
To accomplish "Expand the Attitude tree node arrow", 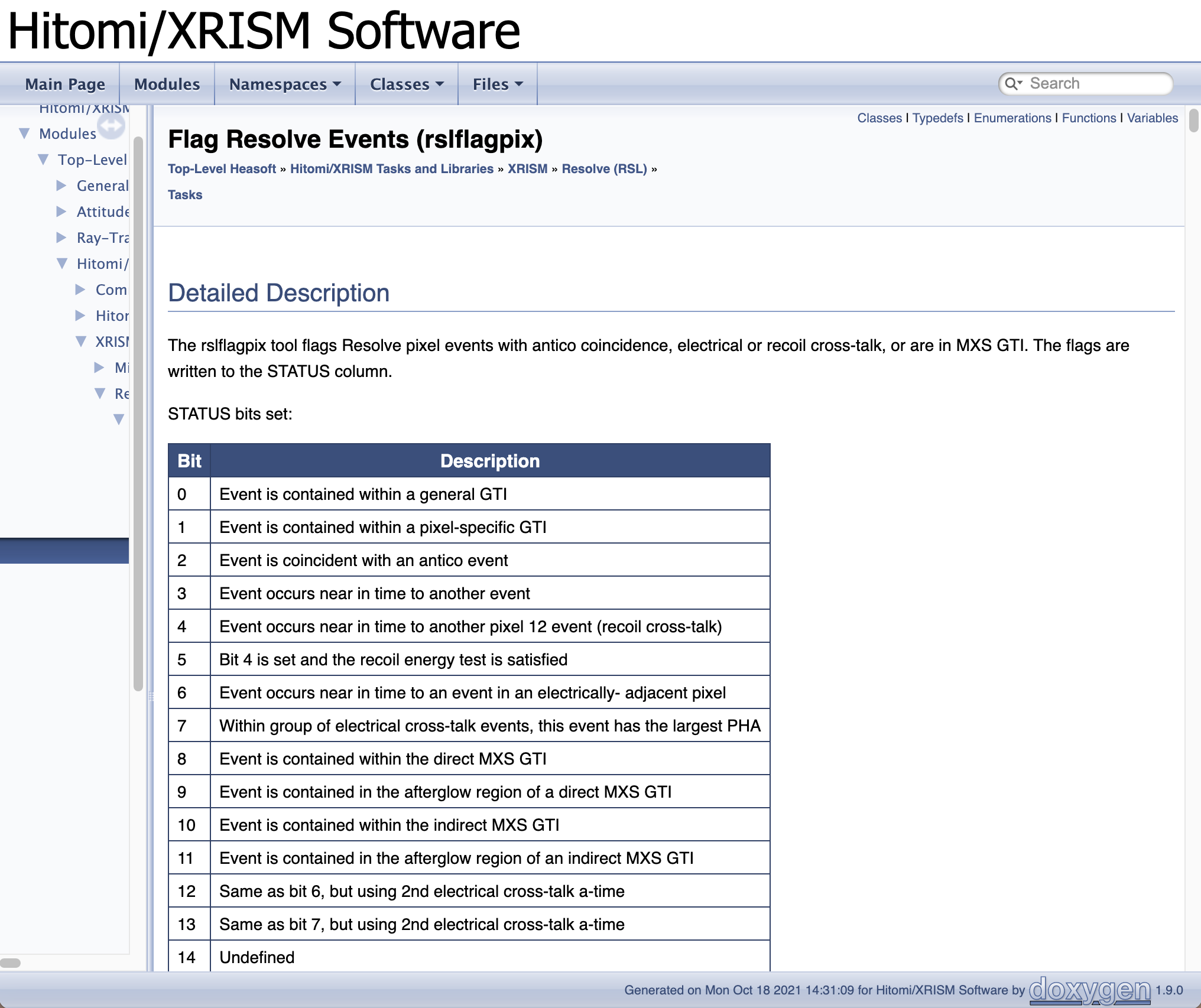I will coord(61,212).
